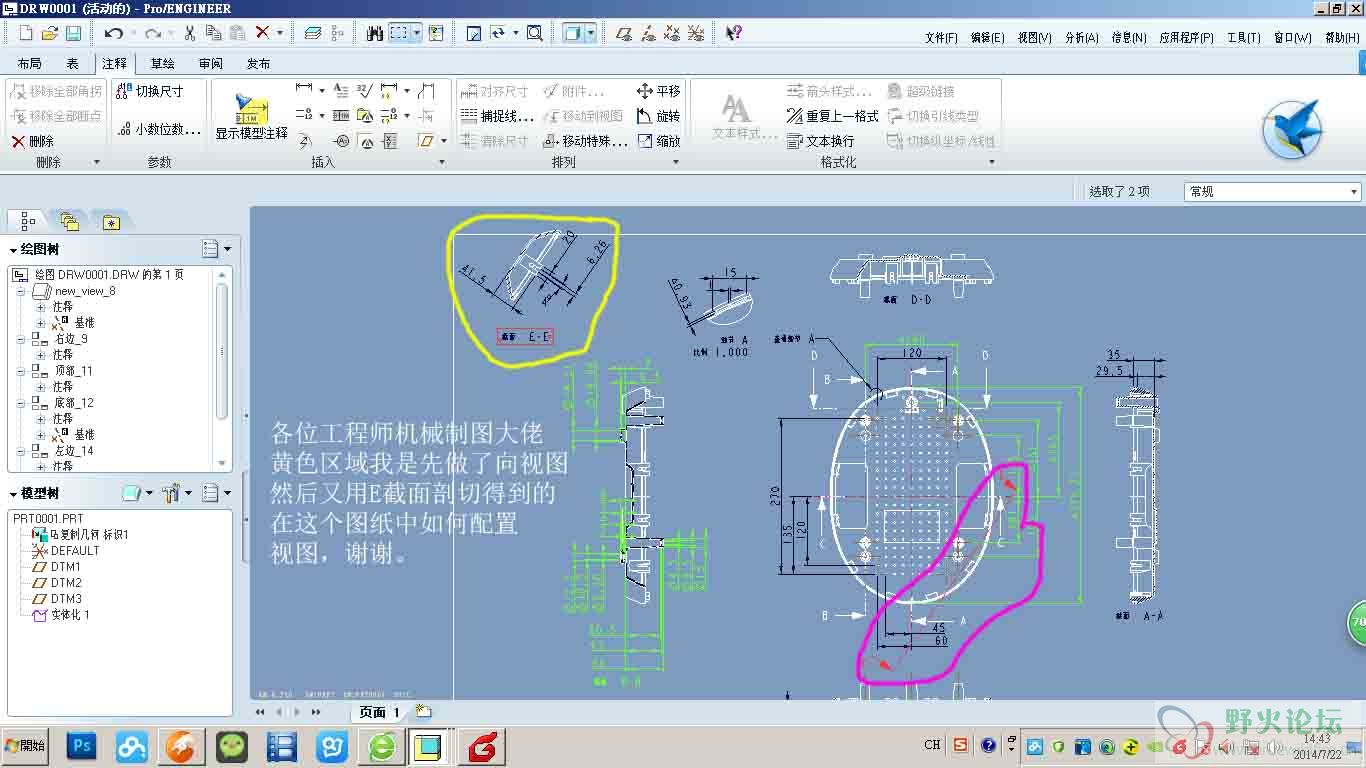The width and height of the screenshot is (1366, 768).
Task: Switch to the 发布 publish tab
Action: [258, 63]
